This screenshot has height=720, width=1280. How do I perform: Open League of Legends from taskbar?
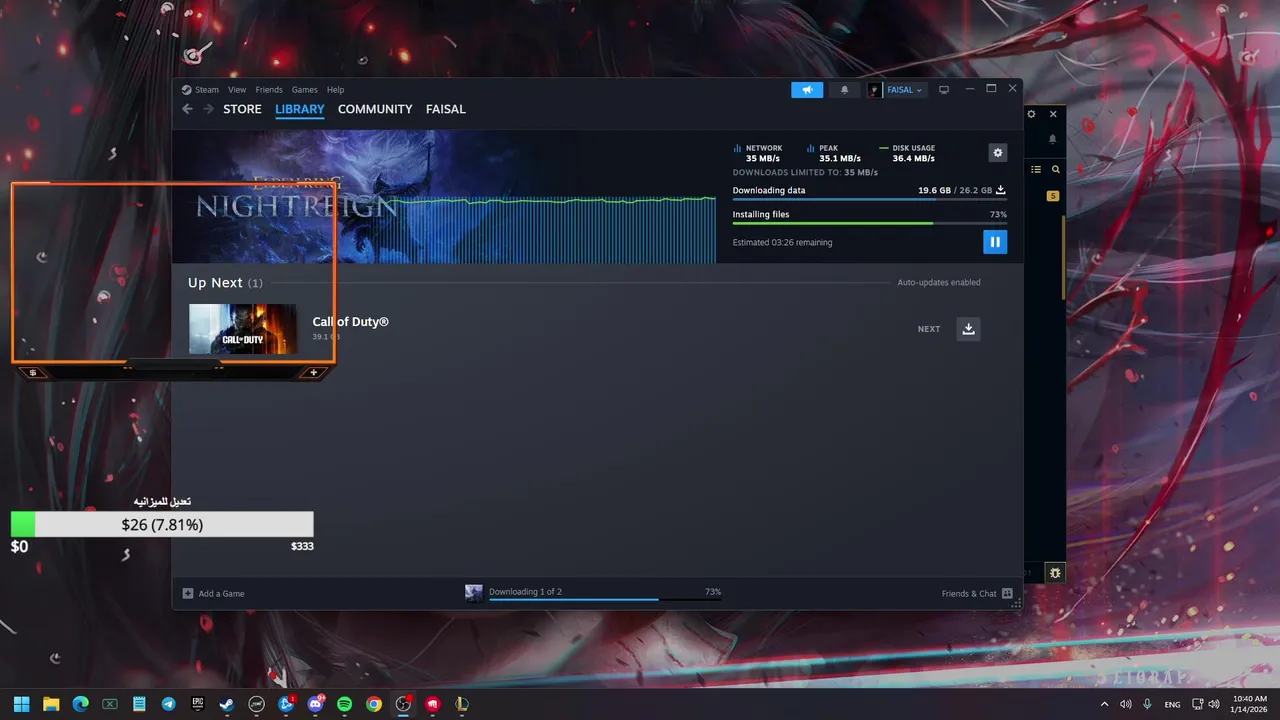point(461,704)
